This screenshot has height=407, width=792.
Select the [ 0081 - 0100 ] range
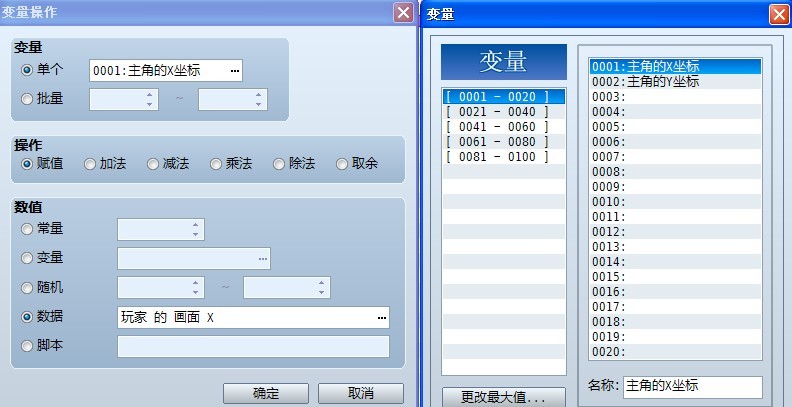point(504,157)
